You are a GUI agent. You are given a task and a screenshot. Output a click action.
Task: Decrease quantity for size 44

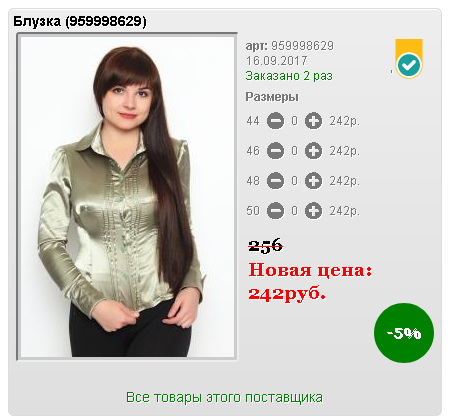[275, 121]
